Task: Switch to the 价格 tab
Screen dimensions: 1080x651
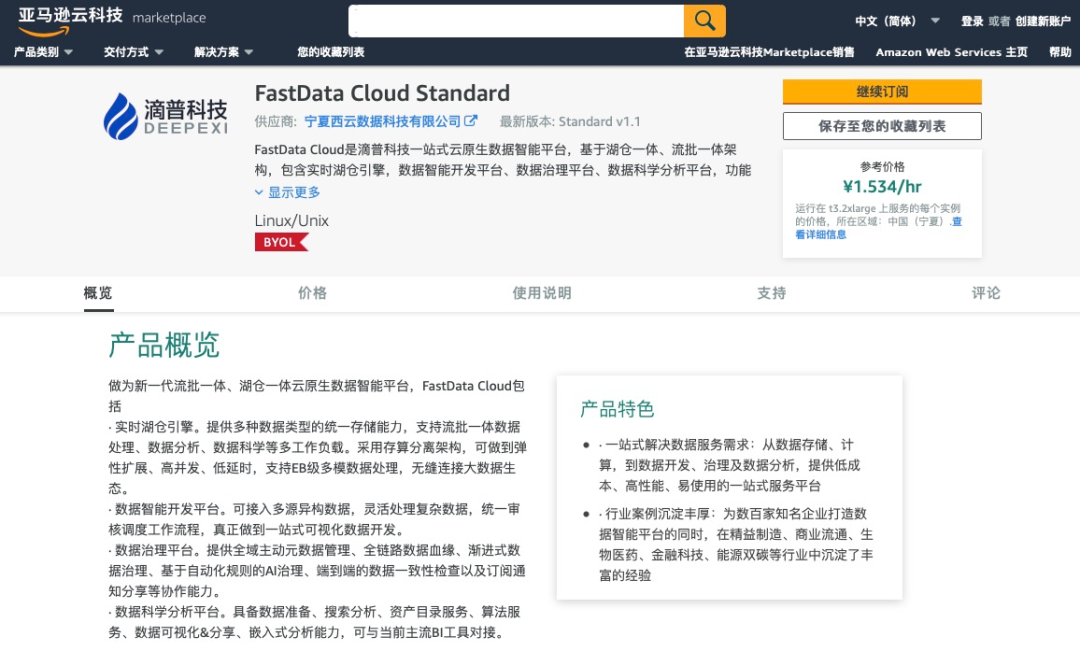Action: [312, 293]
